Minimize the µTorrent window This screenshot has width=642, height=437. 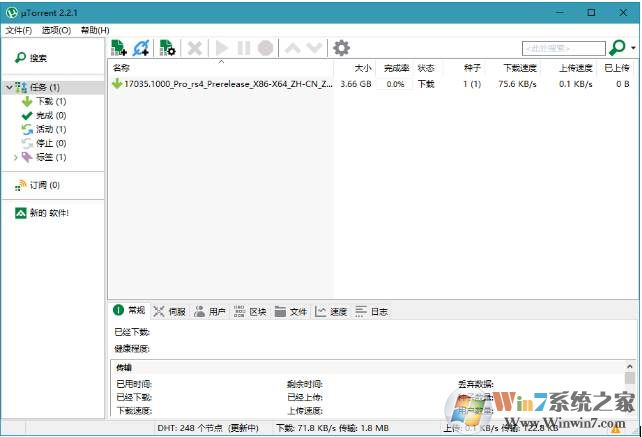[x=559, y=13]
